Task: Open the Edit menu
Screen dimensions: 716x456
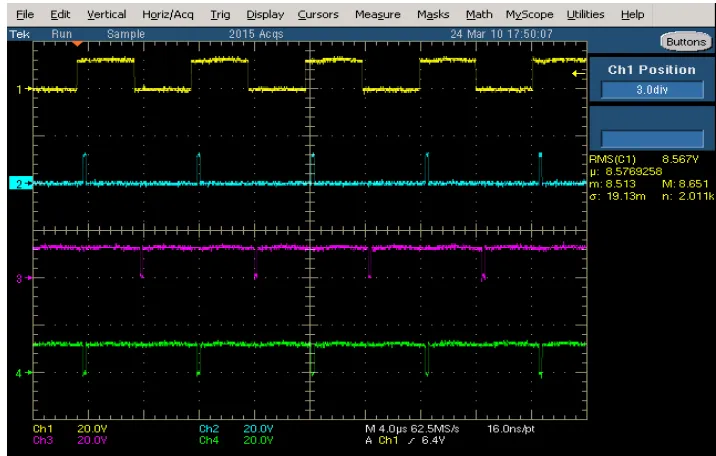Action: [60, 15]
